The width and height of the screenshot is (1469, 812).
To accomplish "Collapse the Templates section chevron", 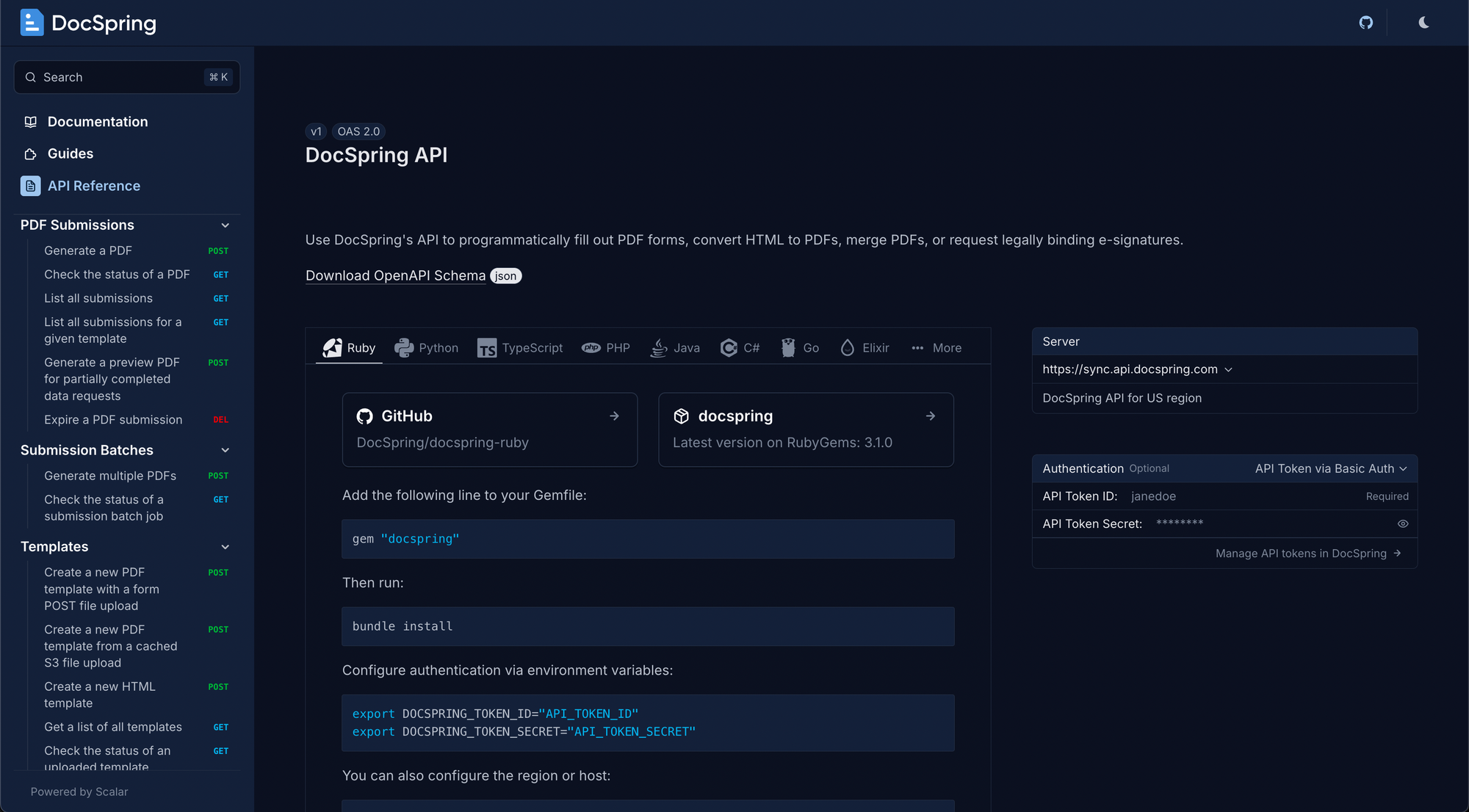I will pos(225,547).
